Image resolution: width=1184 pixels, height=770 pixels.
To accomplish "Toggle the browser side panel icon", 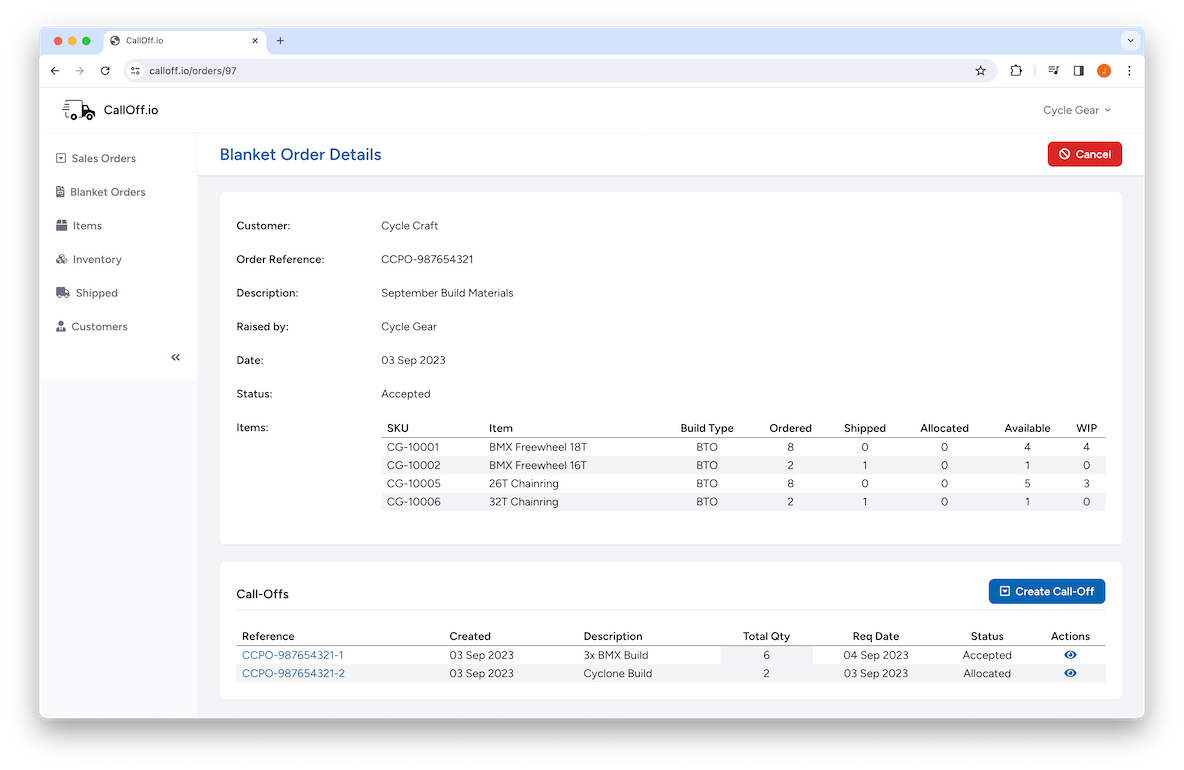I will [x=1078, y=71].
